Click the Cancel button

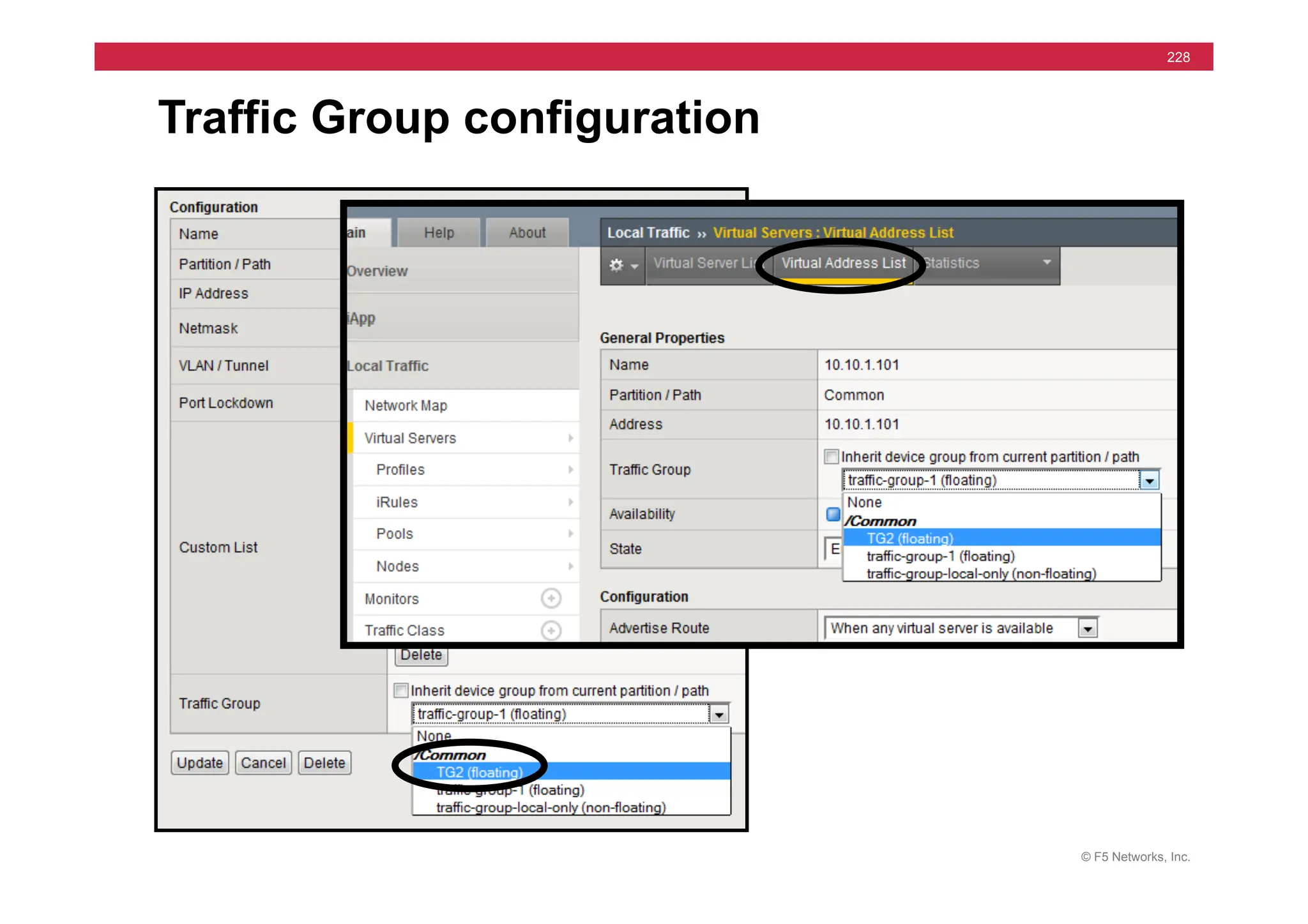pos(263,763)
